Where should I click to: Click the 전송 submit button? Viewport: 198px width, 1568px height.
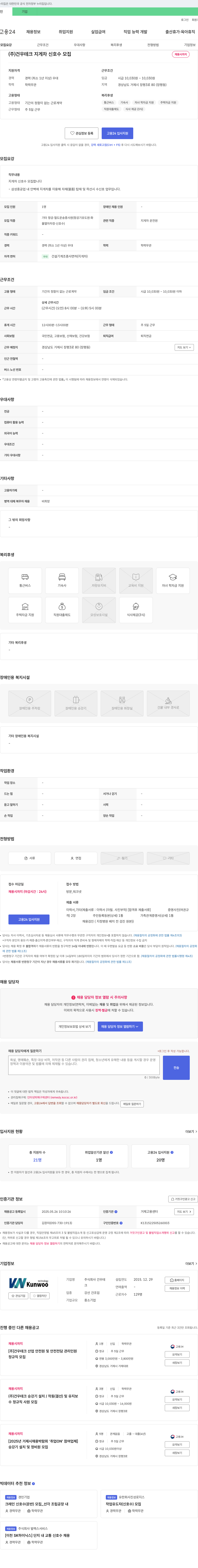click(x=176, y=1068)
